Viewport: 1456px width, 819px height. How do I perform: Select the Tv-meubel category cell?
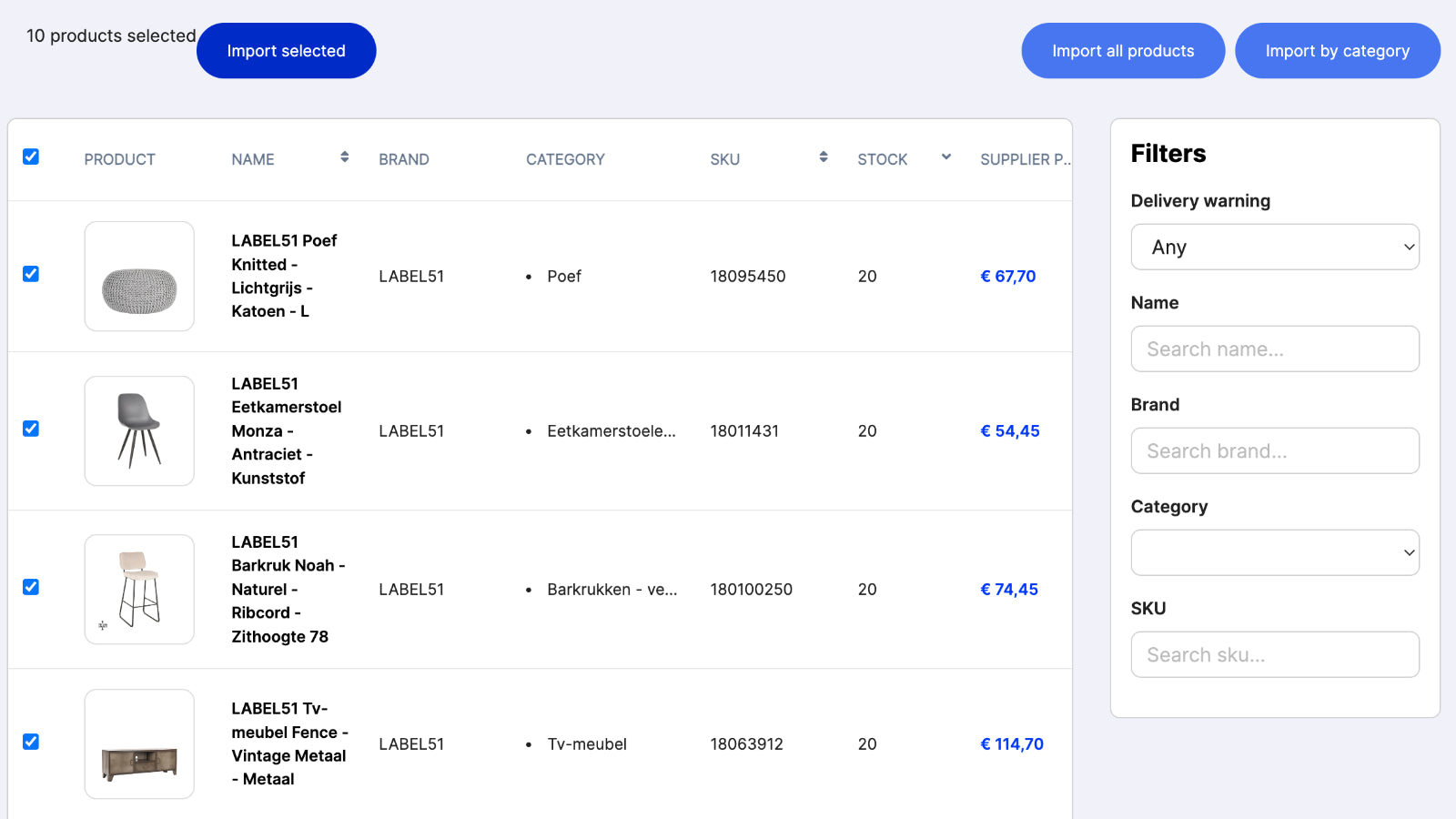(x=587, y=744)
